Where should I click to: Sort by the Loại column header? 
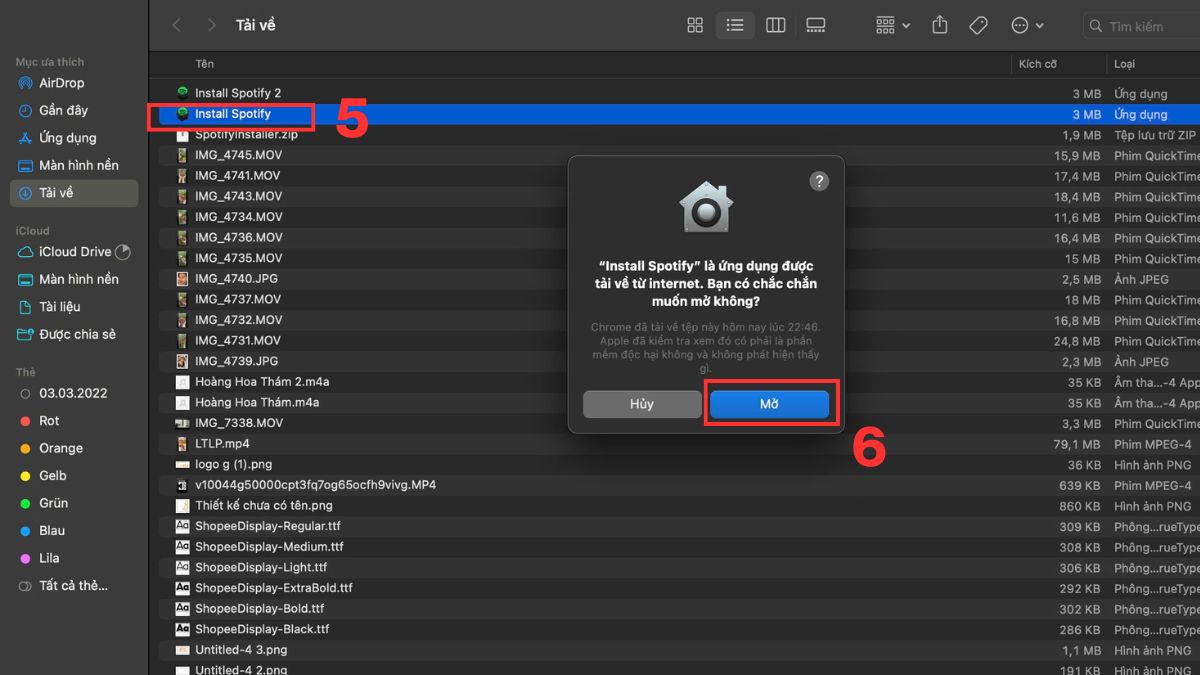point(1125,64)
